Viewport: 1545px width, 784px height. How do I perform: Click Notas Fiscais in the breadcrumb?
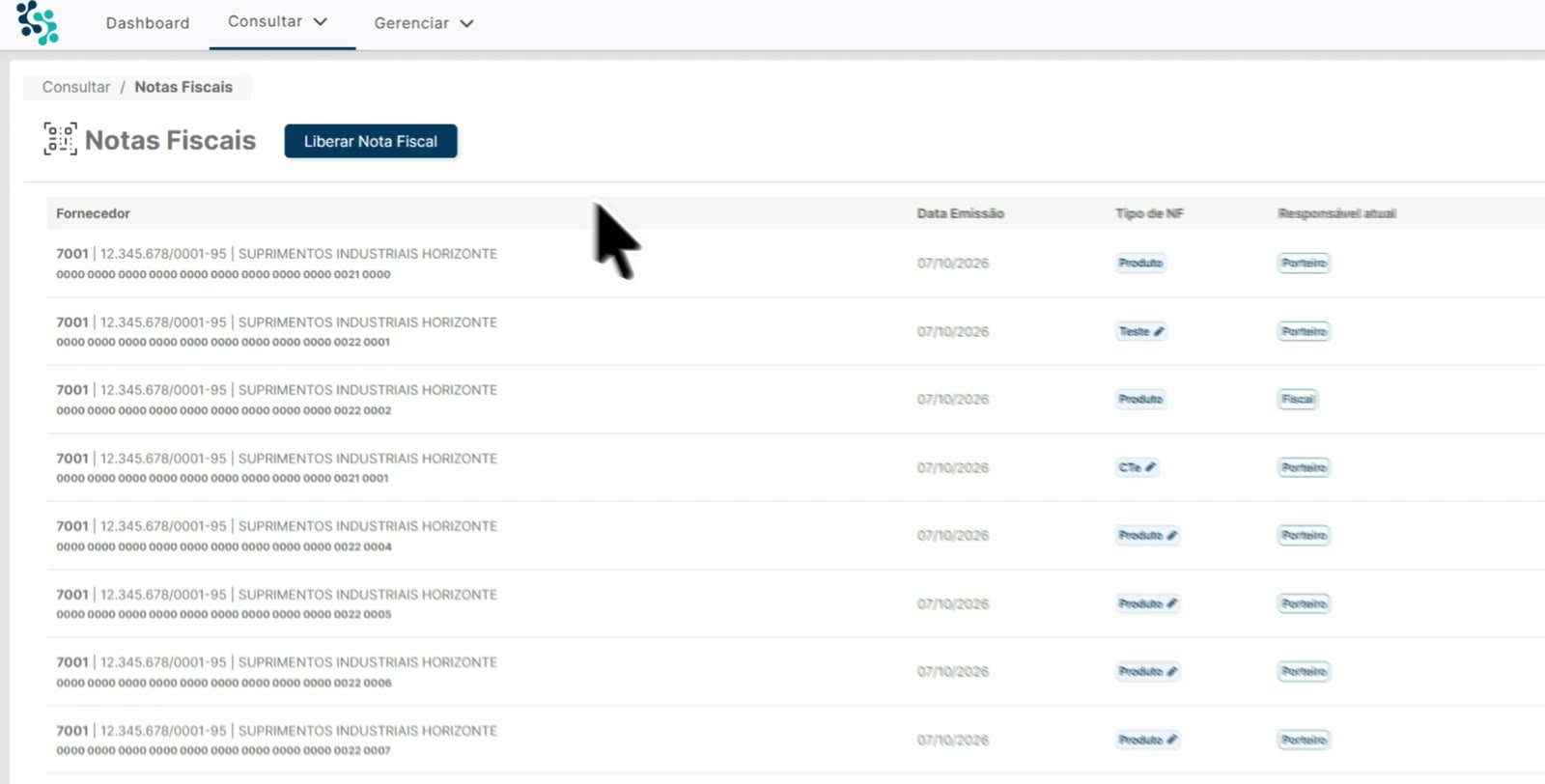click(183, 87)
